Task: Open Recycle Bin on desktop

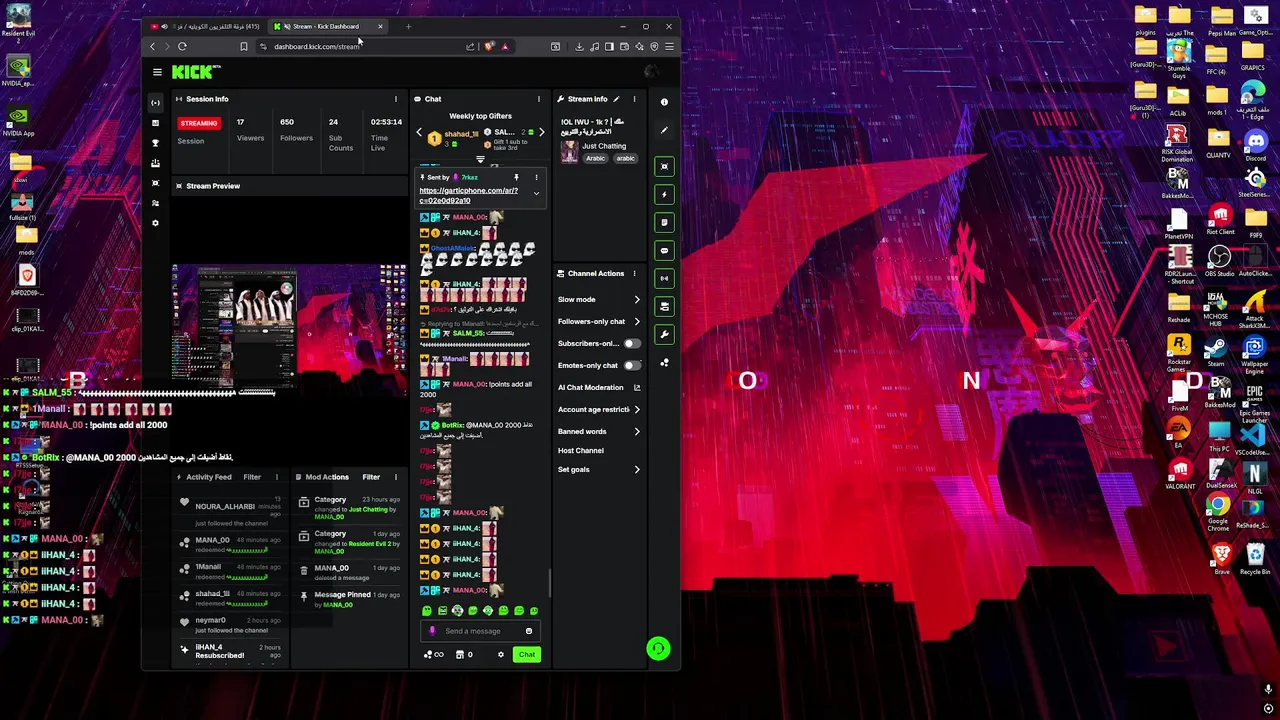Action: [1255, 560]
